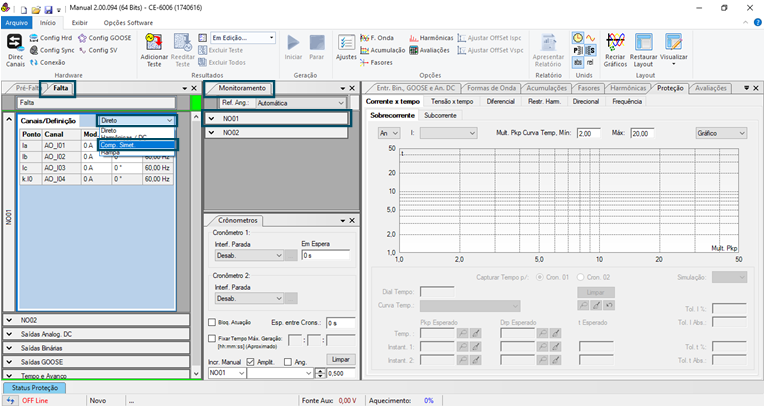Image resolution: width=764 pixels, height=406 pixels.
Task: Open the Gráfico dropdown
Action: pyautogui.click(x=721, y=133)
